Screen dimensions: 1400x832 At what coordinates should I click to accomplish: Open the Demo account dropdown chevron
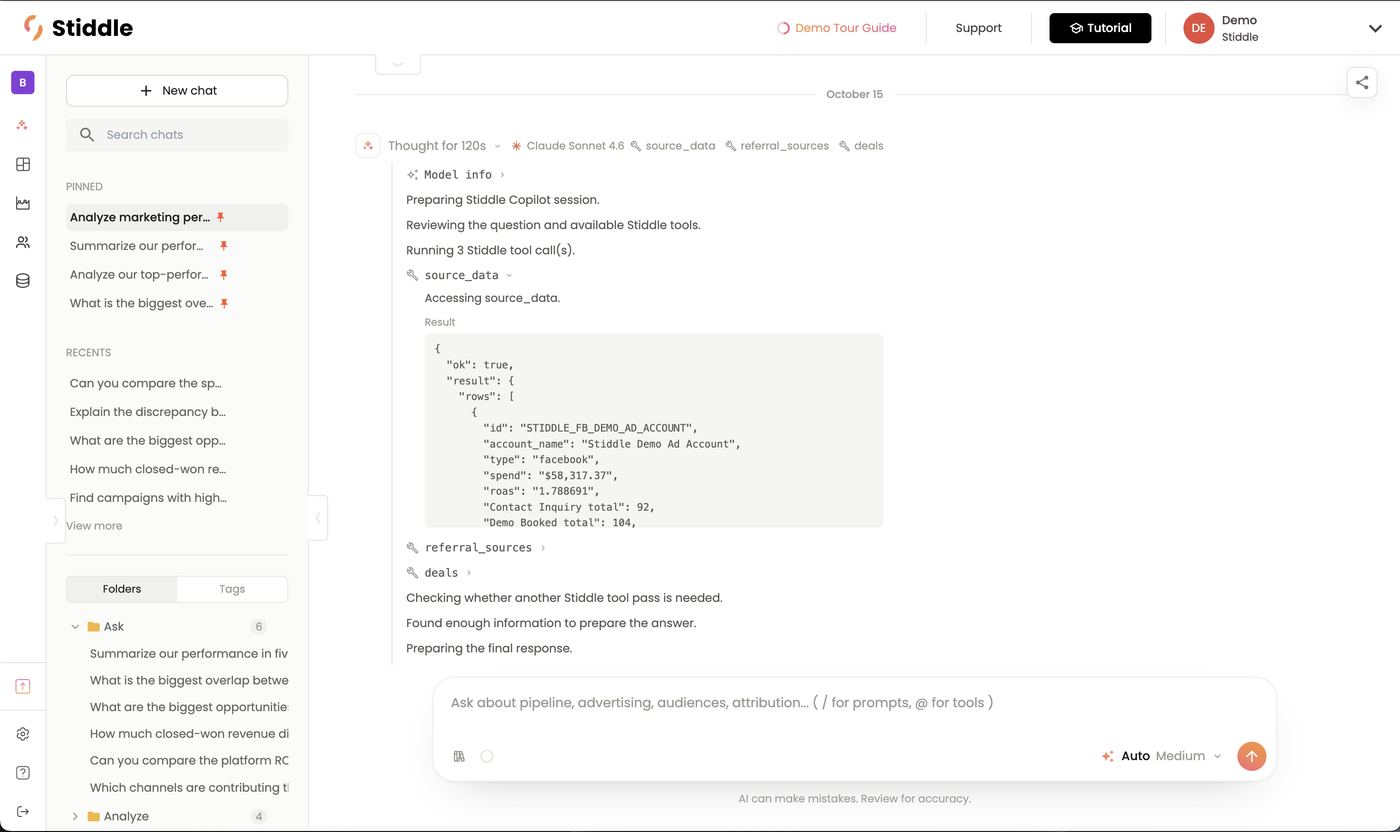coord(1375,28)
